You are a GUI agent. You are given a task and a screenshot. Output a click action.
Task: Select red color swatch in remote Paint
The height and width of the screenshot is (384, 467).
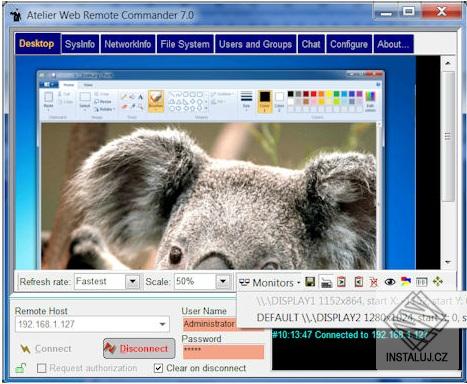point(313,94)
